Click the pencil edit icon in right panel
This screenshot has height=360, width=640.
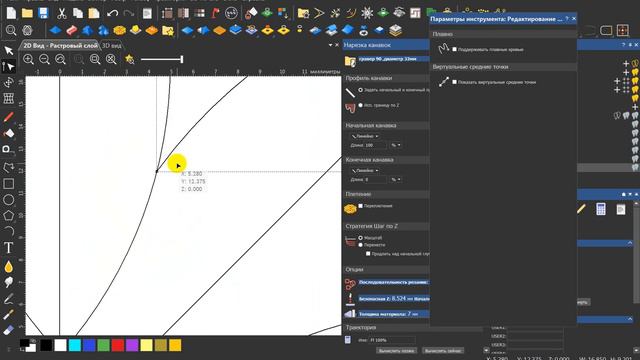(x=581, y=209)
